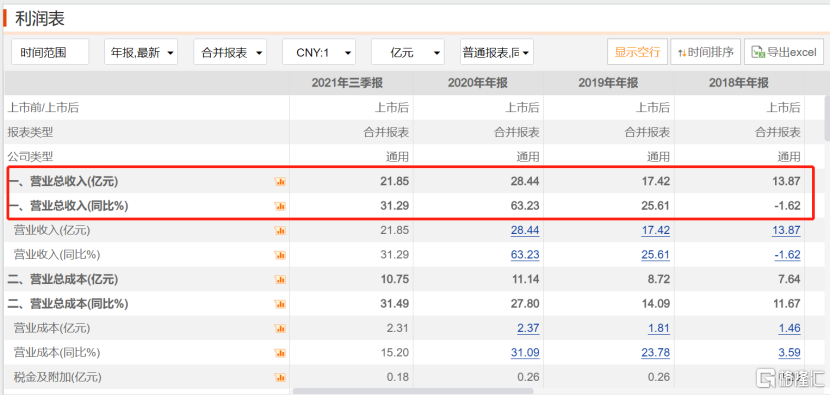Open the 年报,最新 dropdown
Viewport: 831px width, 395px height.
tap(141, 52)
